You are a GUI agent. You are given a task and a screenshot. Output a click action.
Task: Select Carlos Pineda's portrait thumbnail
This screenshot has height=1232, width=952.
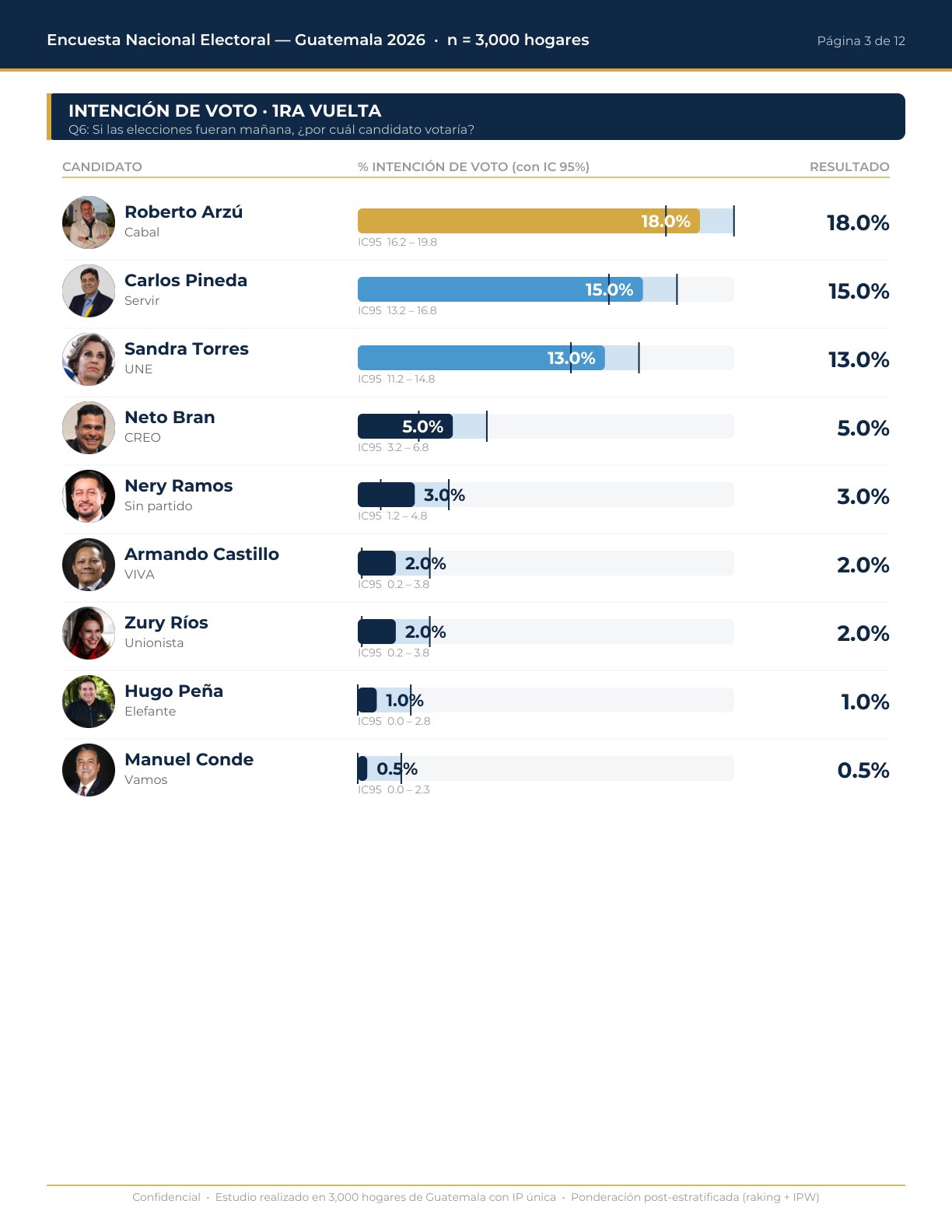89,291
